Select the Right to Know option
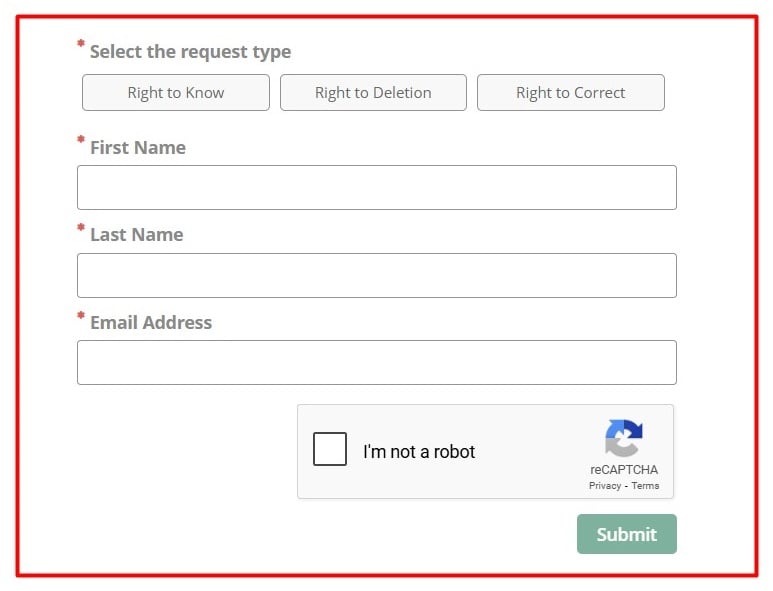 pos(176,93)
